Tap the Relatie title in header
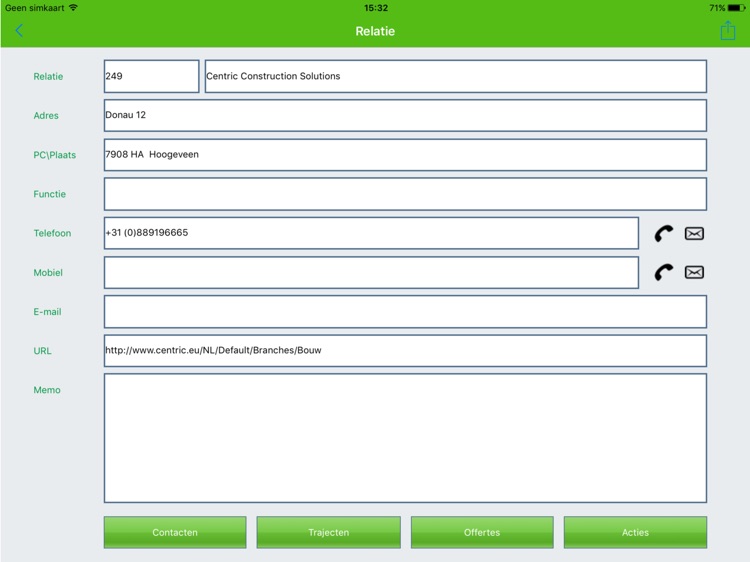The image size is (750, 562). coord(375,31)
